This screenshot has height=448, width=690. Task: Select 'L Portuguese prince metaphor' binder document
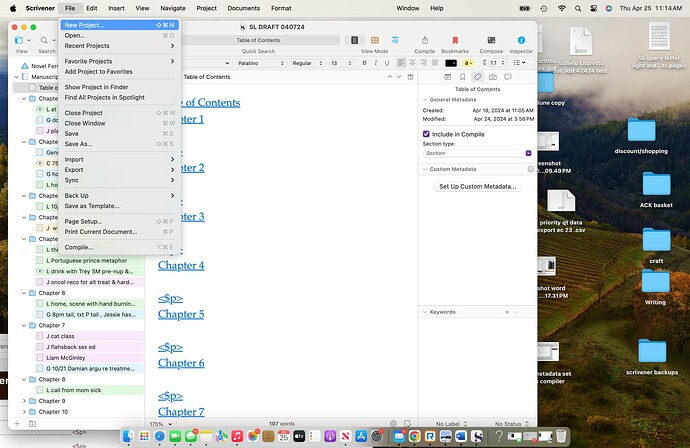pos(89,261)
